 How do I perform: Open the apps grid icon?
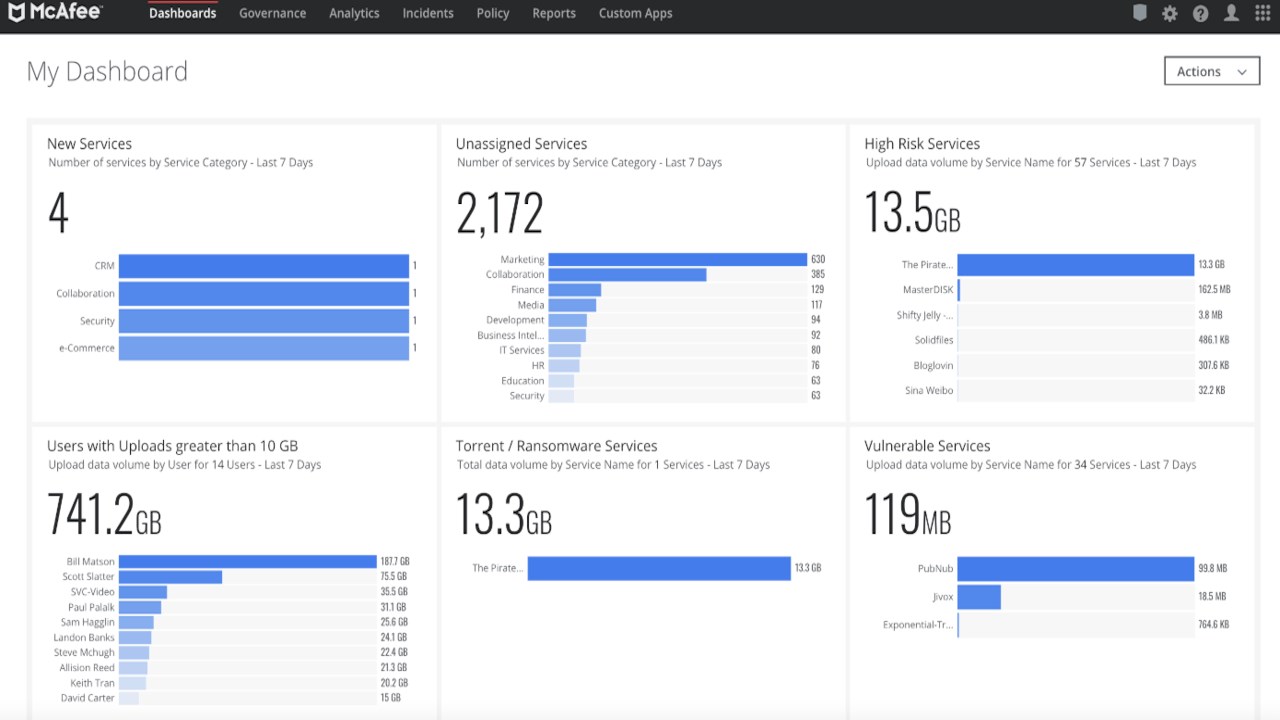tap(1263, 13)
